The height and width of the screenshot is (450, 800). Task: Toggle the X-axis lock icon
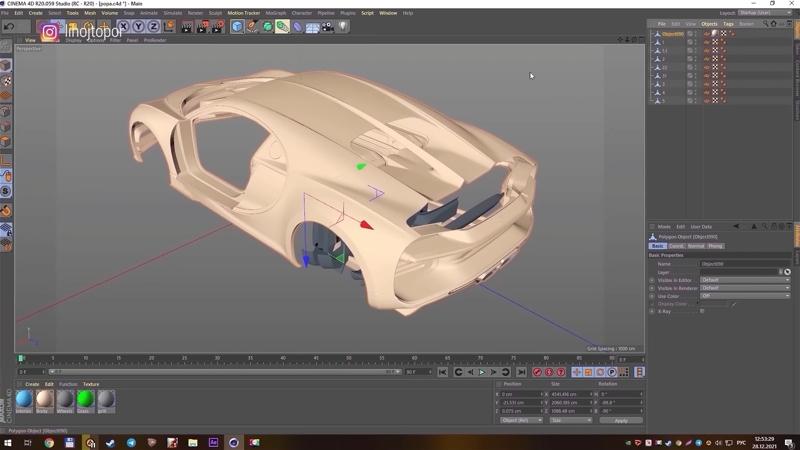coord(123,27)
